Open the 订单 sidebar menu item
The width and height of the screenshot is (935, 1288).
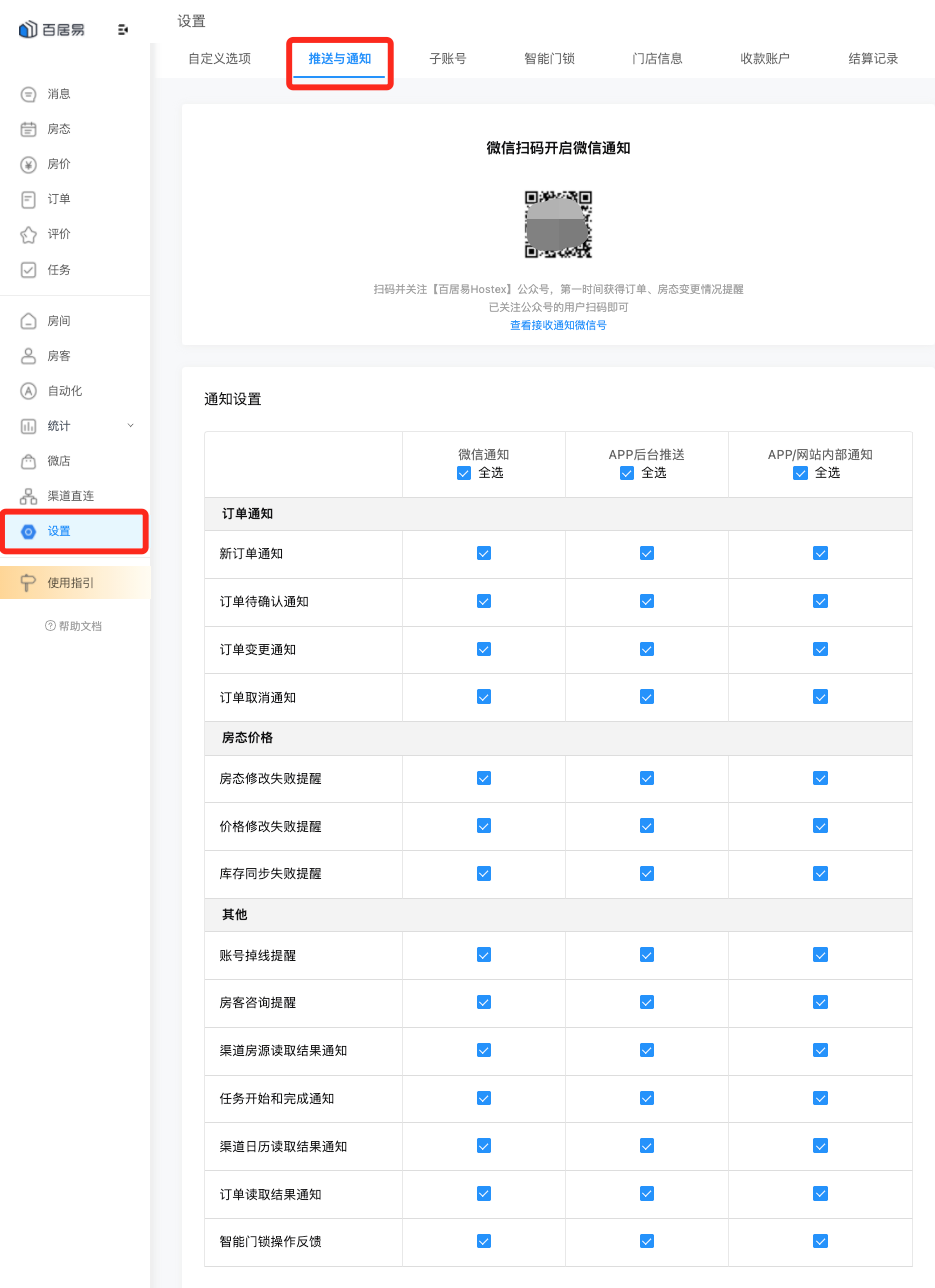[x=75, y=199]
